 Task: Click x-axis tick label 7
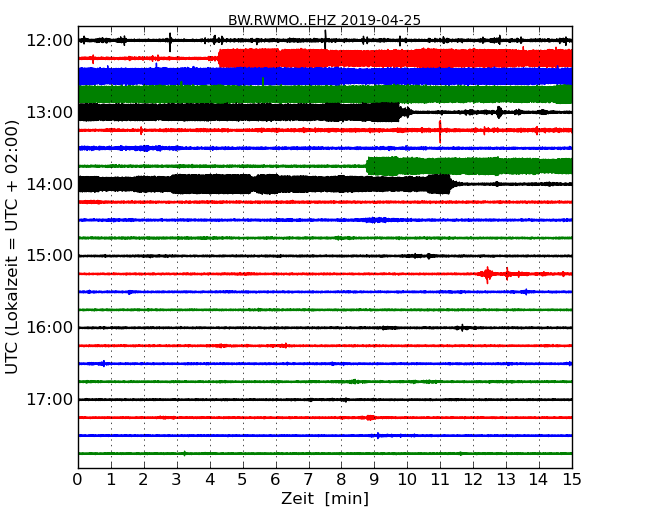coord(308,480)
